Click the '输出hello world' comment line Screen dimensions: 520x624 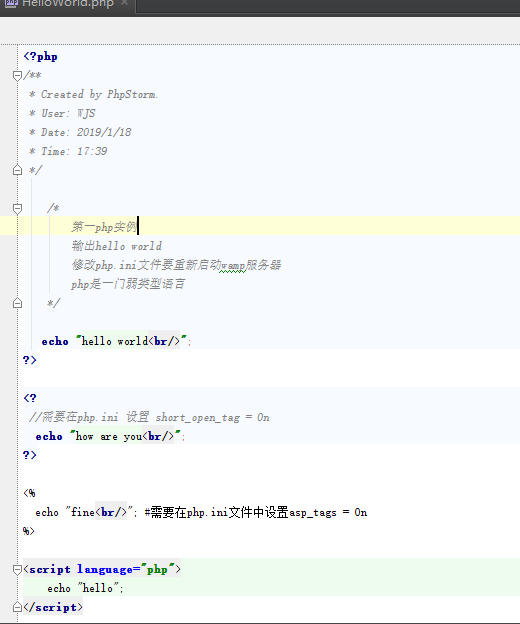coord(117,246)
